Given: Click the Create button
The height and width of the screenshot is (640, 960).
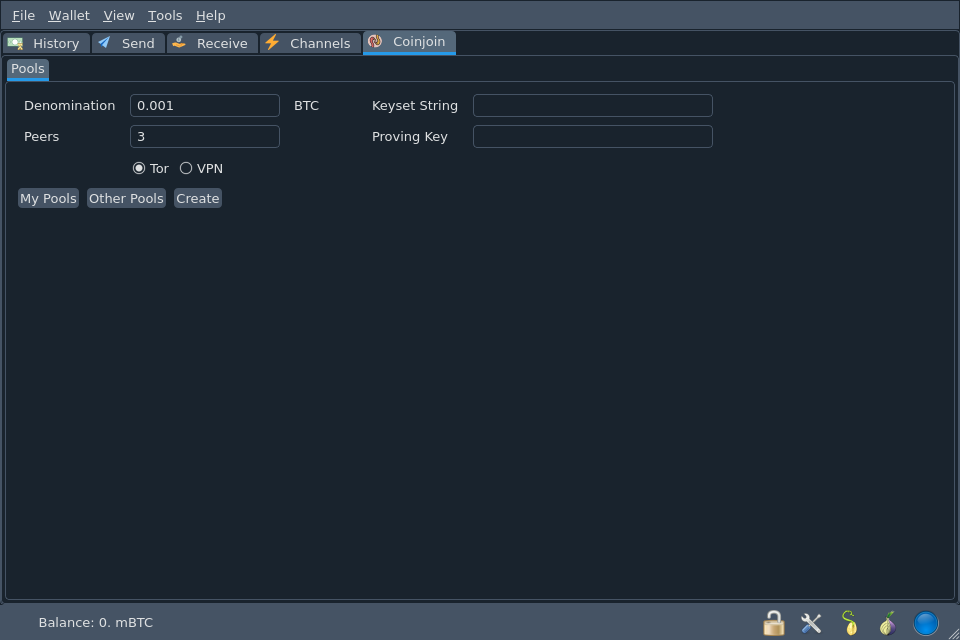Looking at the screenshot, I should point(198,198).
